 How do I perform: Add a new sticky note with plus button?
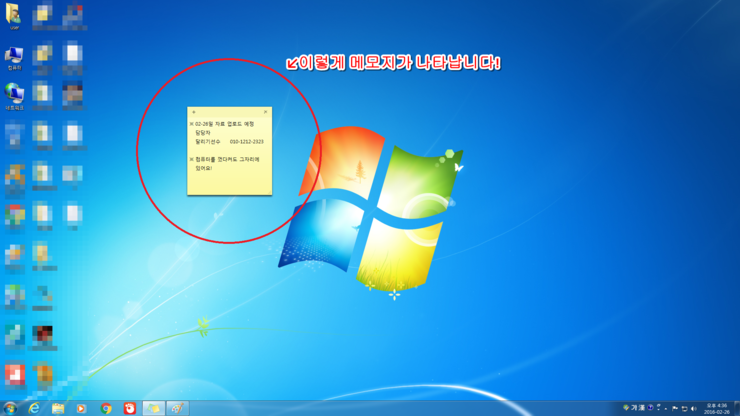click(x=193, y=112)
